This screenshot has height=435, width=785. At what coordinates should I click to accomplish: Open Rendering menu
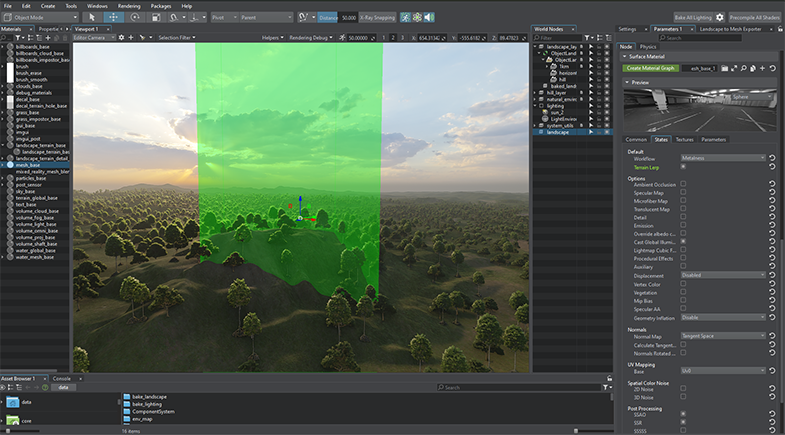click(129, 6)
